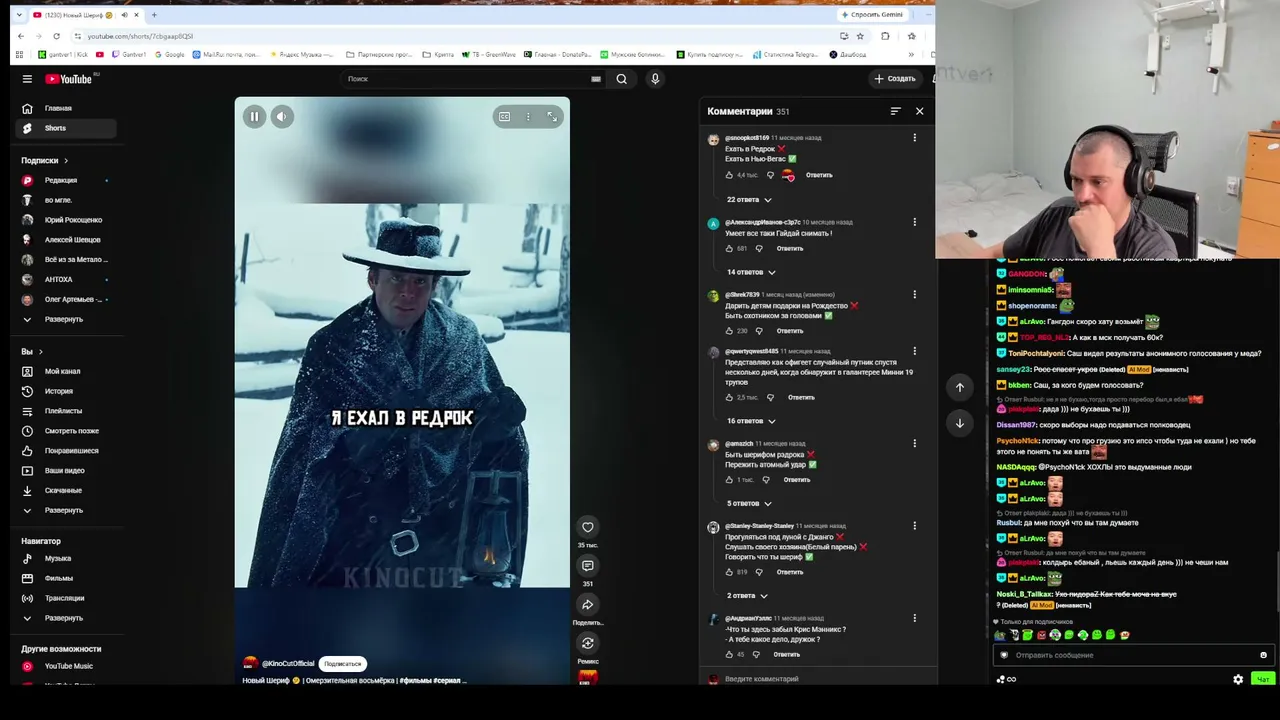Open Смотреть позже in the sidebar
Viewport: 1280px width, 720px height.
pyautogui.click(x=67, y=431)
